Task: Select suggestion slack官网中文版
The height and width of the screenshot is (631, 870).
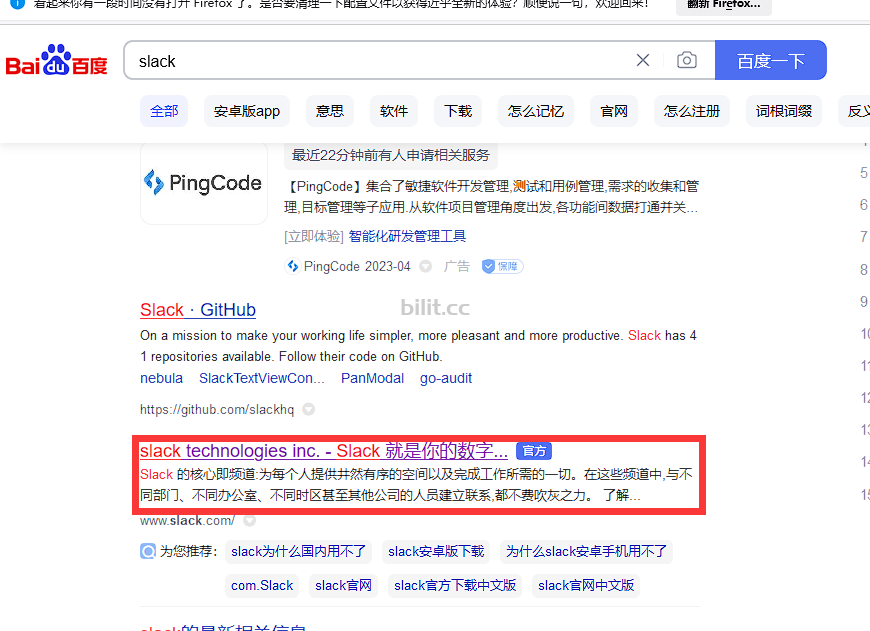Action: coord(586,586)
